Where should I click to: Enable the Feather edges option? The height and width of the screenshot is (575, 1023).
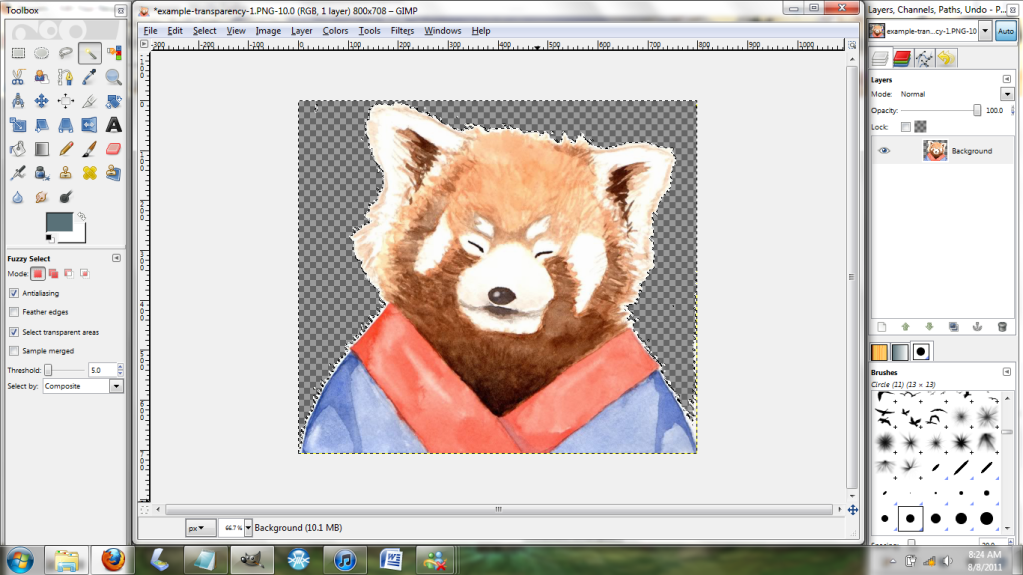point(14,312)
